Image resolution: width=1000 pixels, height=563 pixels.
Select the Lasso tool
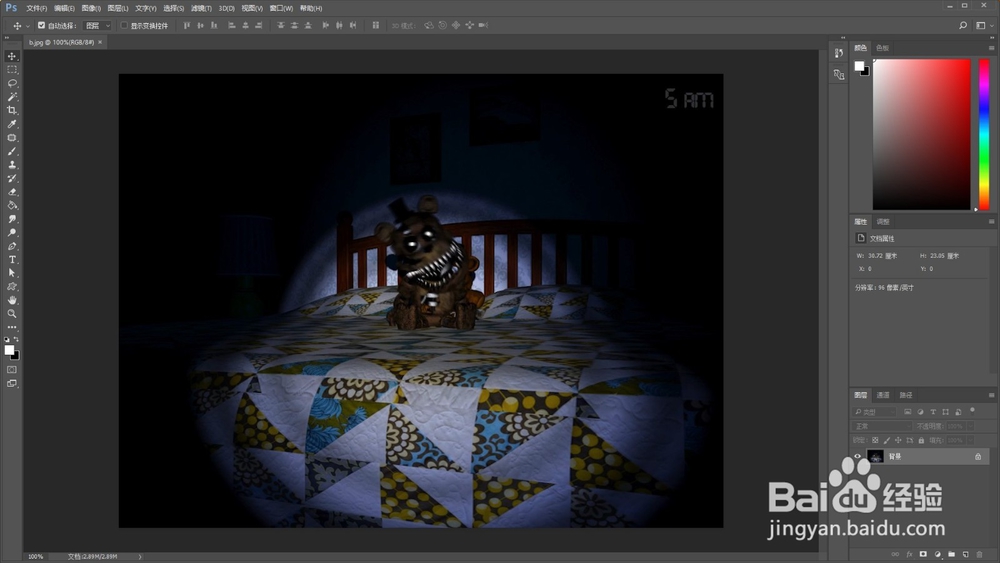[x=11, y=83]
